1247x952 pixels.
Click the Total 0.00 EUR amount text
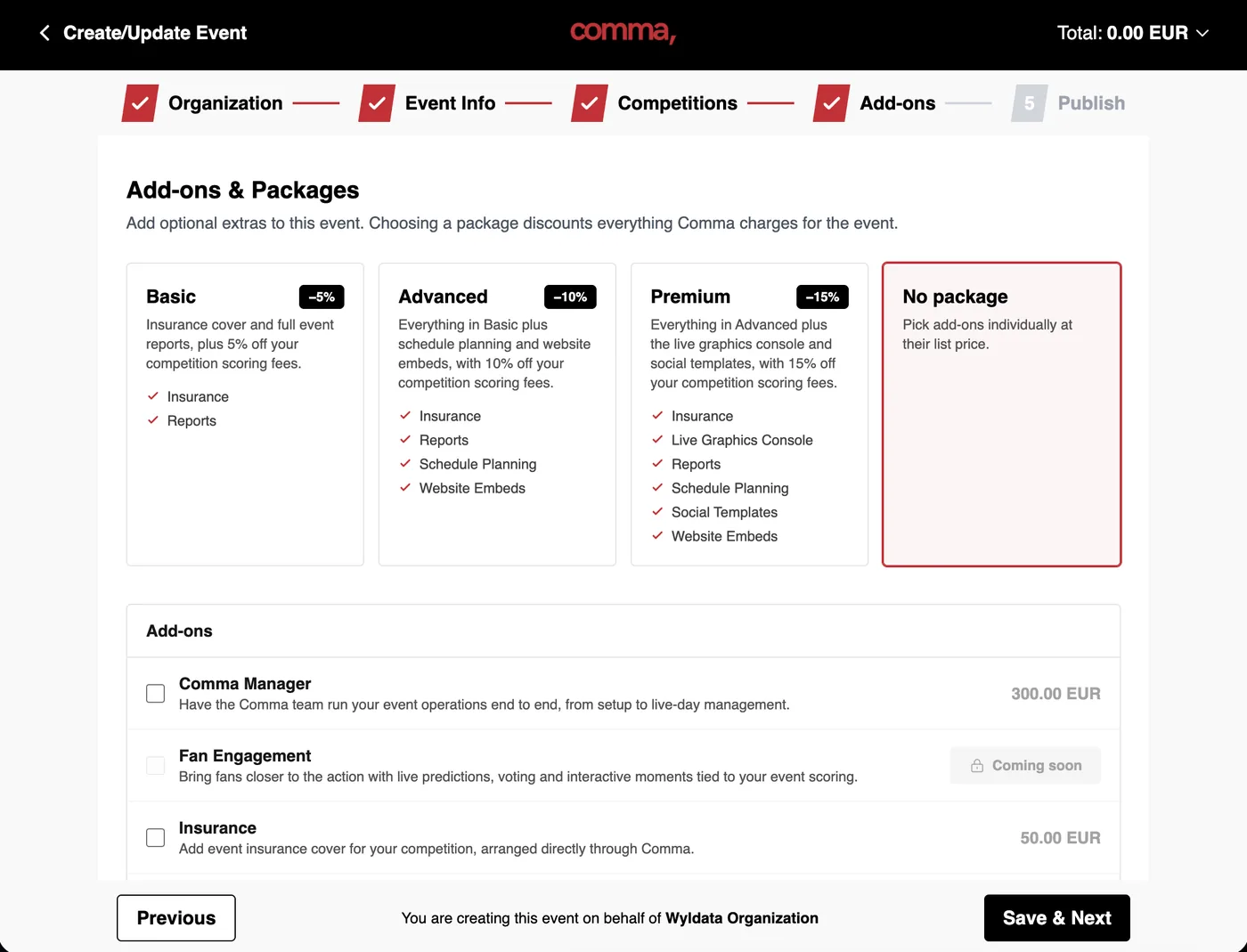[1122, 33]
